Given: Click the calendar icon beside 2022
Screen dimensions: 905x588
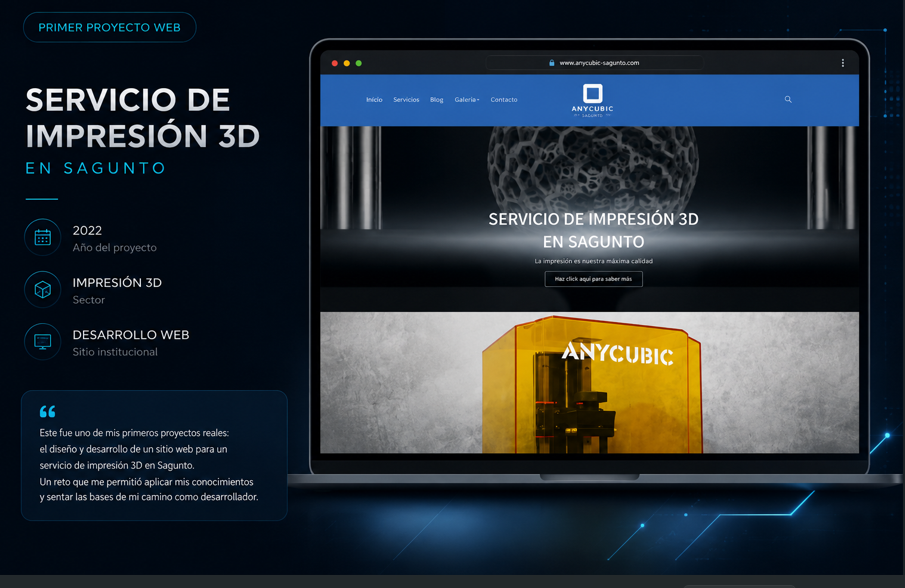Looking at the screenshot, I should coord(43,237).
